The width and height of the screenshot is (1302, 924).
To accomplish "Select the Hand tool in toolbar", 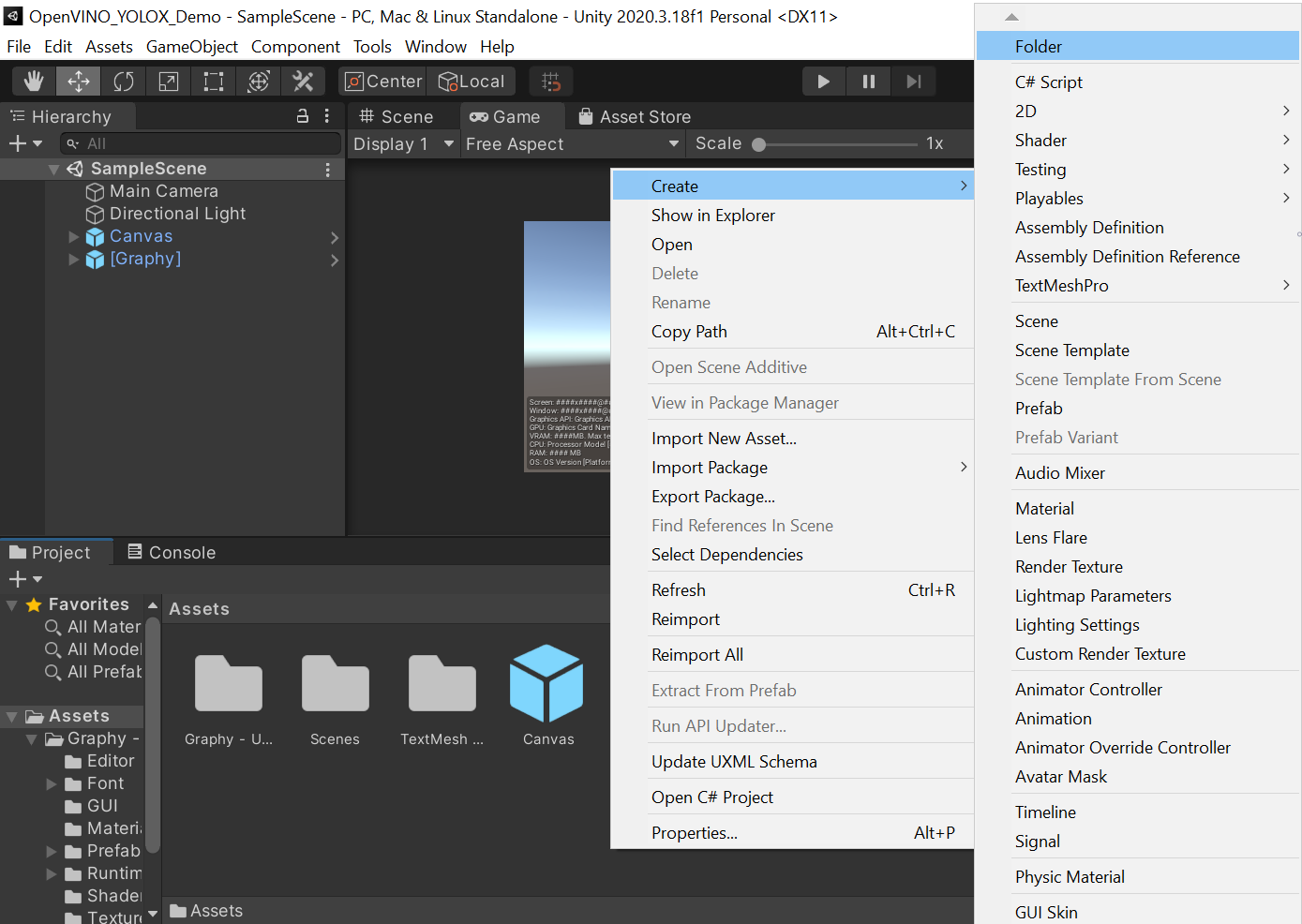I will [x=34, y=82].
